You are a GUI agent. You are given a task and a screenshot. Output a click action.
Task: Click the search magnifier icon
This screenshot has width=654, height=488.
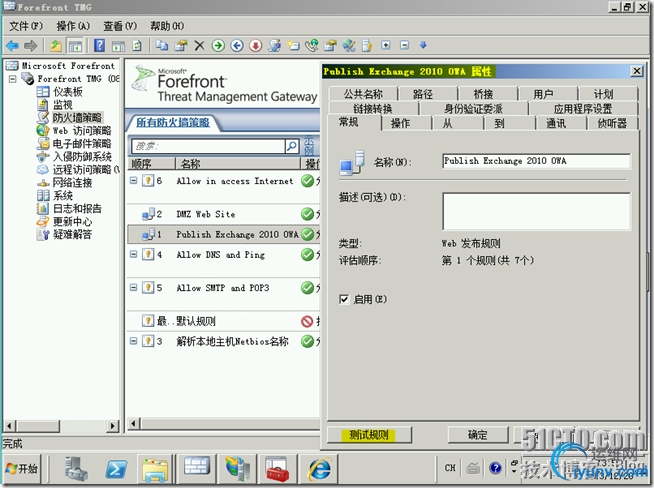click(292, 146)
